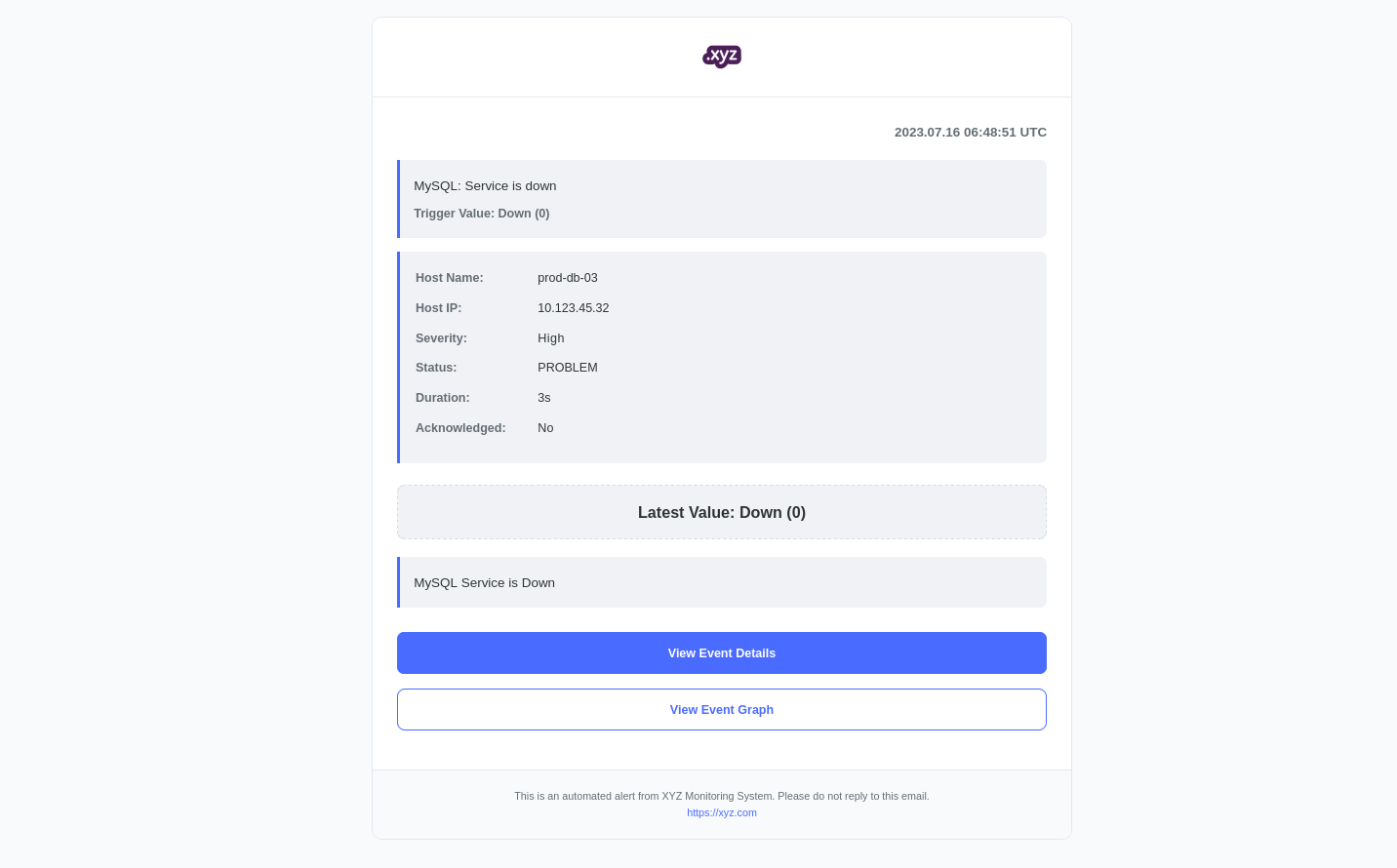The height and width of the screenshot is (868, 1397).
Task: Click the Latest Value: Down (0) box
Action: (x=722, y=513)
